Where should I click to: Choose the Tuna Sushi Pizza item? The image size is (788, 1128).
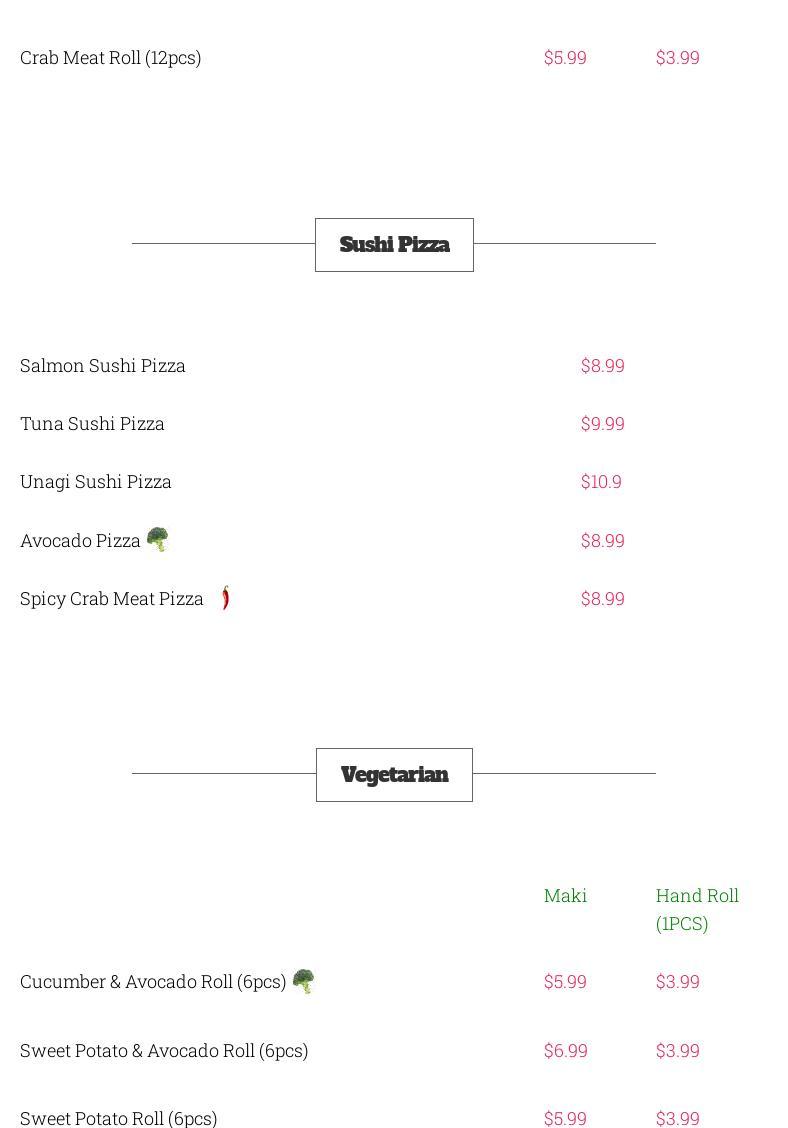point(92,424)
